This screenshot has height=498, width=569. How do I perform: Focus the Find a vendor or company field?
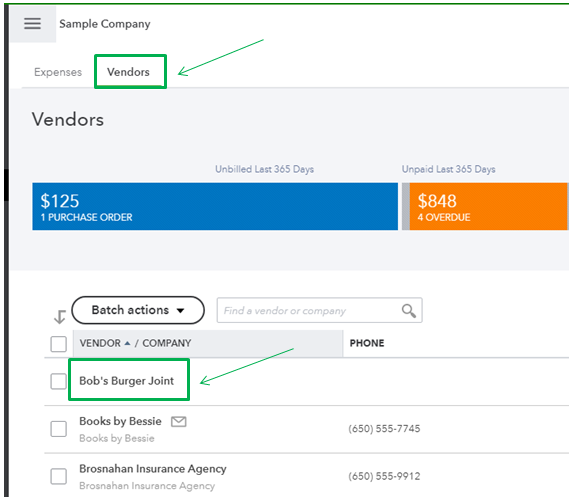pos(308,310)
